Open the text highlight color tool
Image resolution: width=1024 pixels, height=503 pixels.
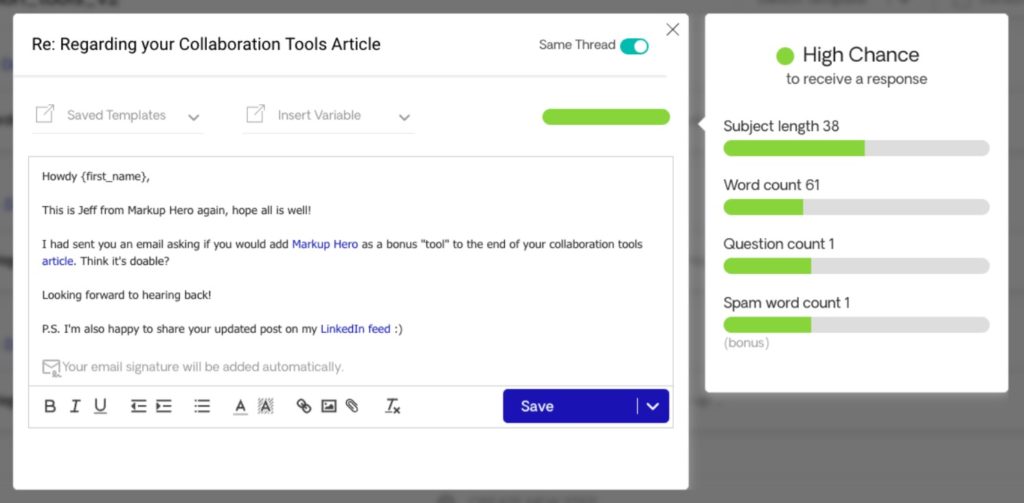(x=265, y=406)
